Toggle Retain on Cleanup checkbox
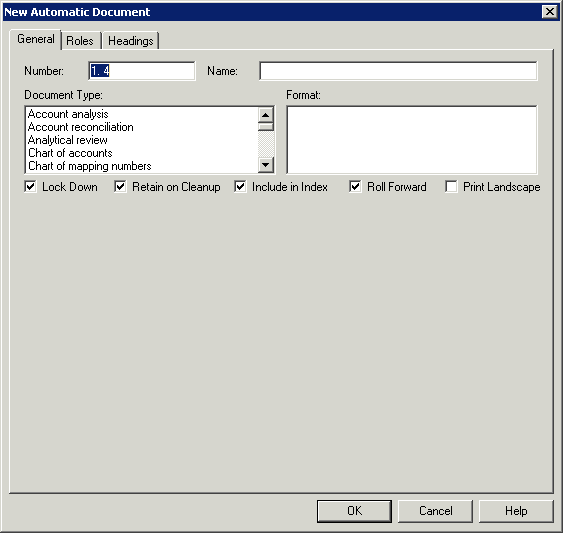 tap(120, 187)
